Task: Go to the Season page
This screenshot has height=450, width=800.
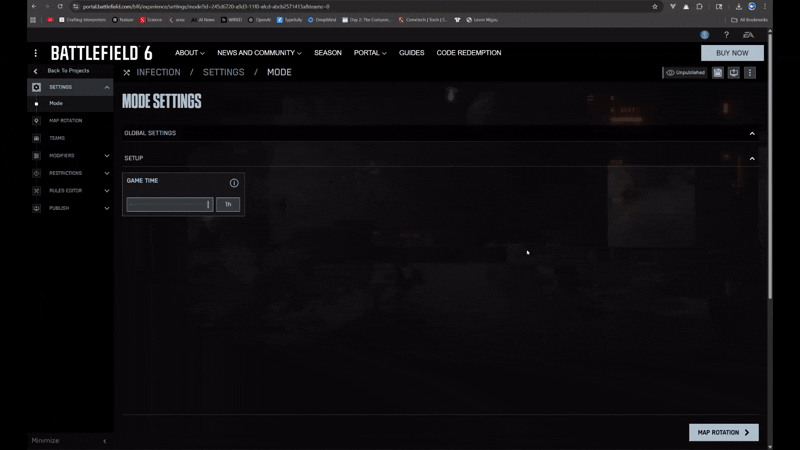Action: 328,53
